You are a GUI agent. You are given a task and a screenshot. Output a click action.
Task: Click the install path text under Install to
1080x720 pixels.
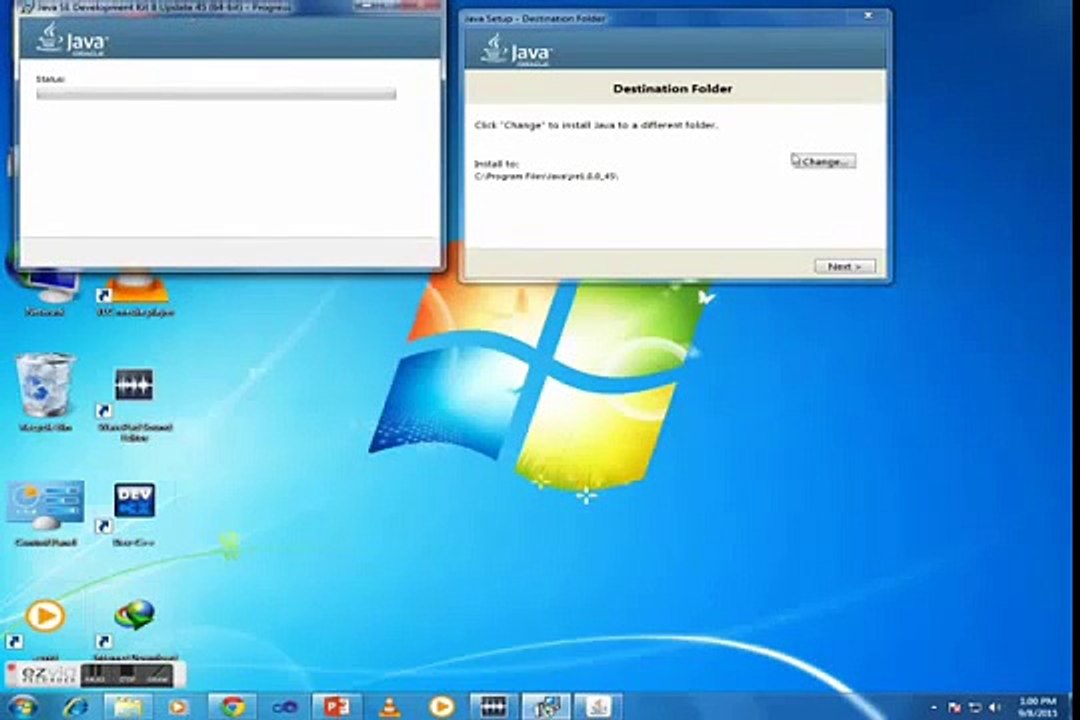[546, 176]
